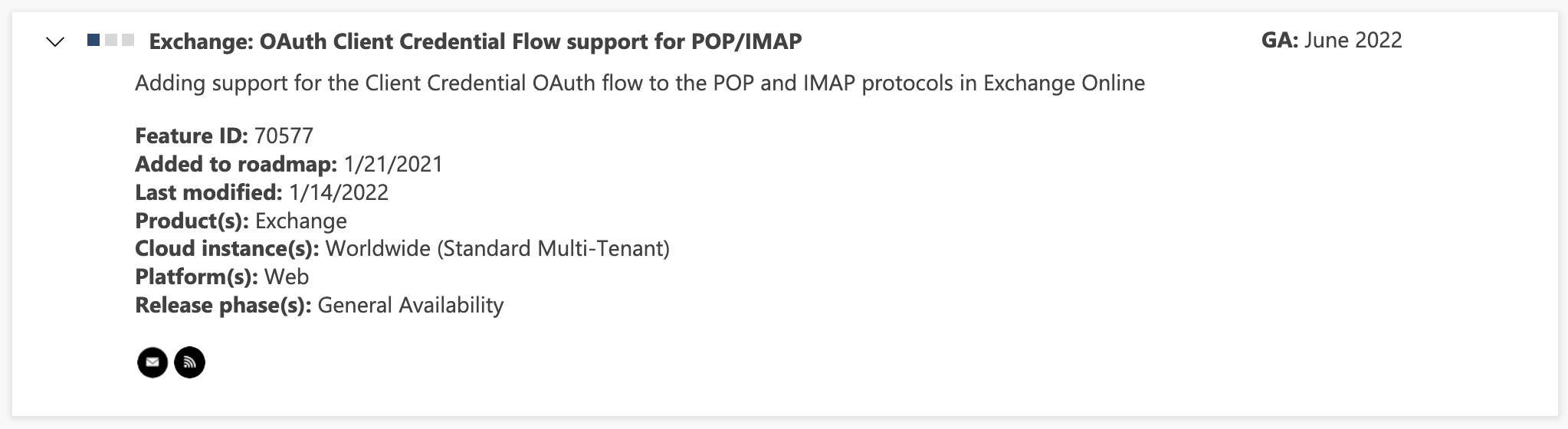
Task: Click the 'Exchange' product value
Action: coord(300,221)
